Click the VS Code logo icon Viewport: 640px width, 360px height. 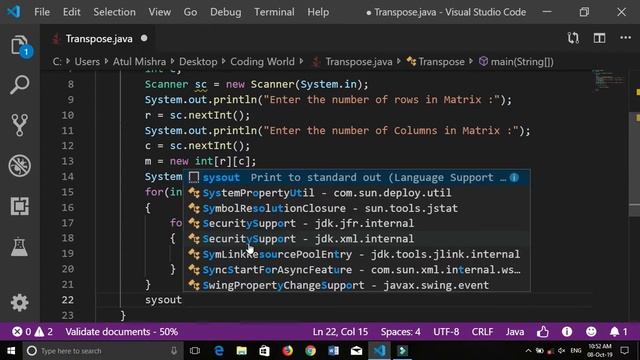coord(13,11)
